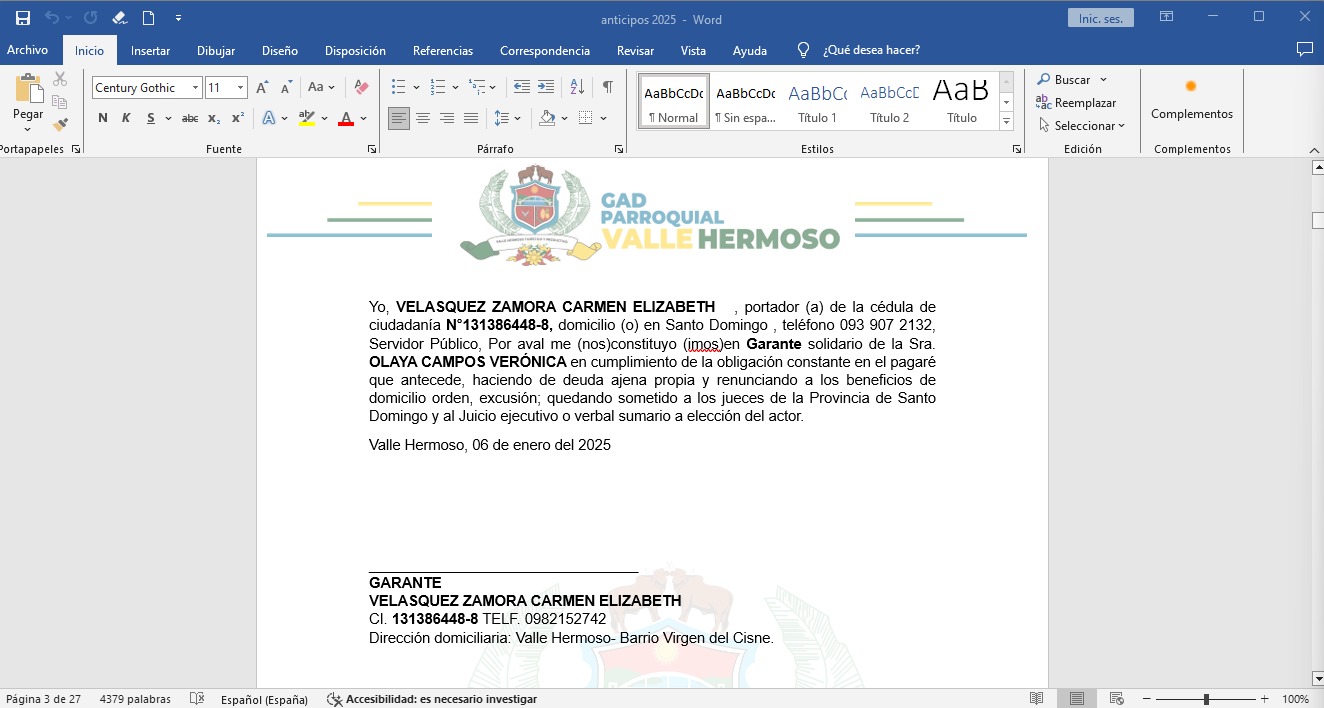Click the Reemplazar button
Viewport: 1324px width, 708px height.
[1076, 103]
